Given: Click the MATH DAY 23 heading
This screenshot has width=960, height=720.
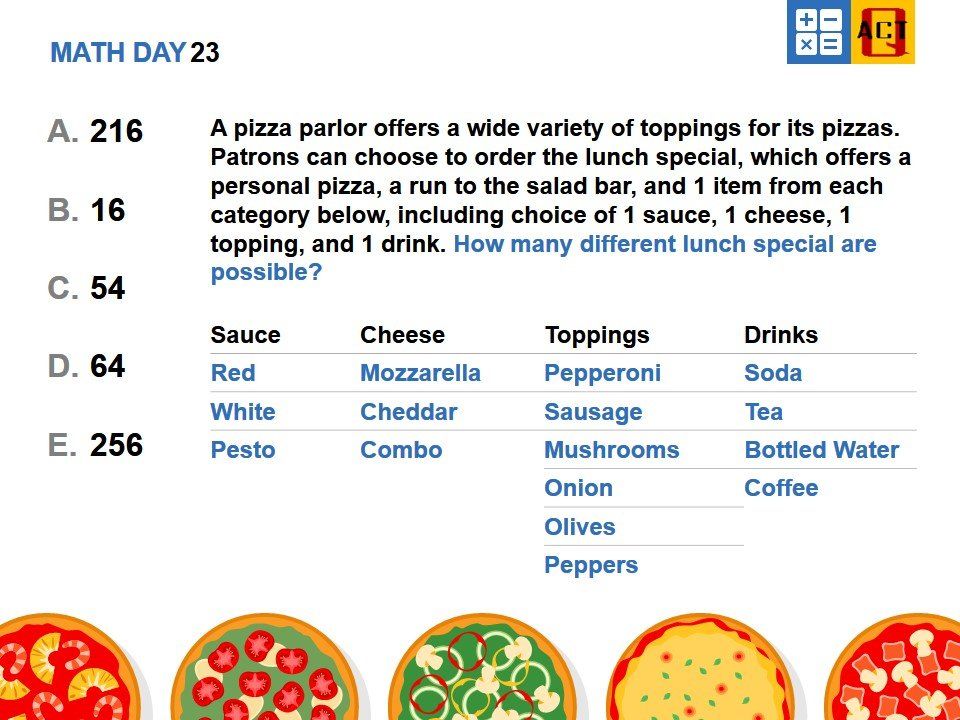Looking at the screenshot, I should coord(135,53).
